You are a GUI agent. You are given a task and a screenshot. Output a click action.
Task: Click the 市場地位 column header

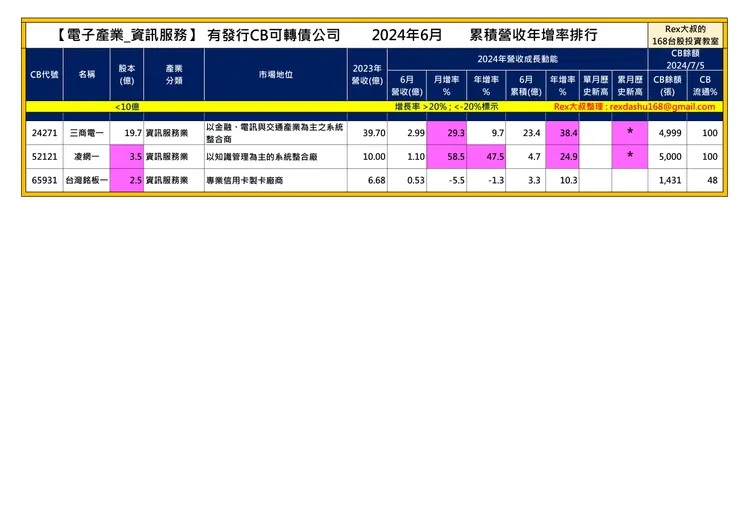click(x=276, y=74)
